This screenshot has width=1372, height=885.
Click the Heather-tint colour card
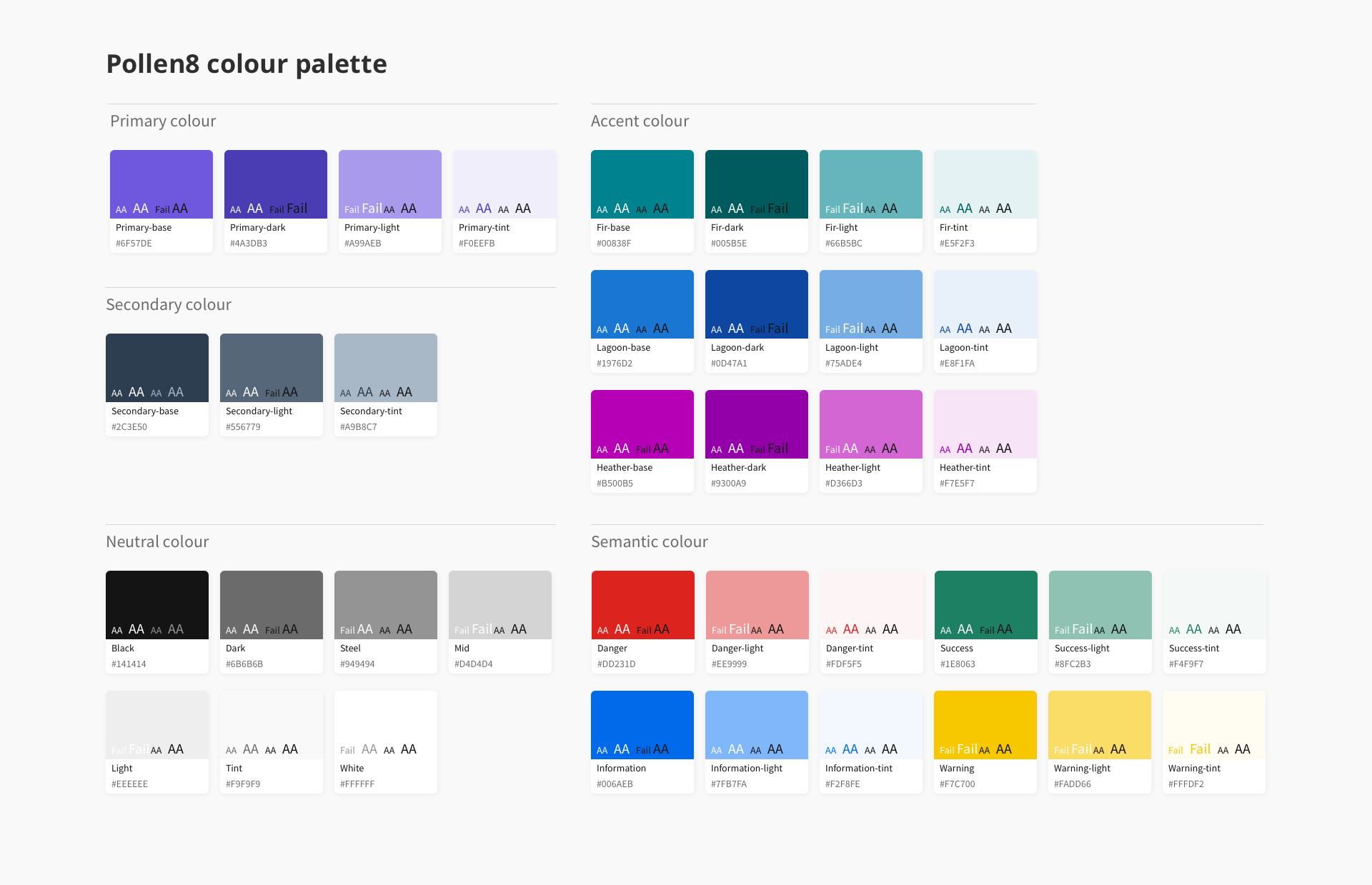click(985, 424)
